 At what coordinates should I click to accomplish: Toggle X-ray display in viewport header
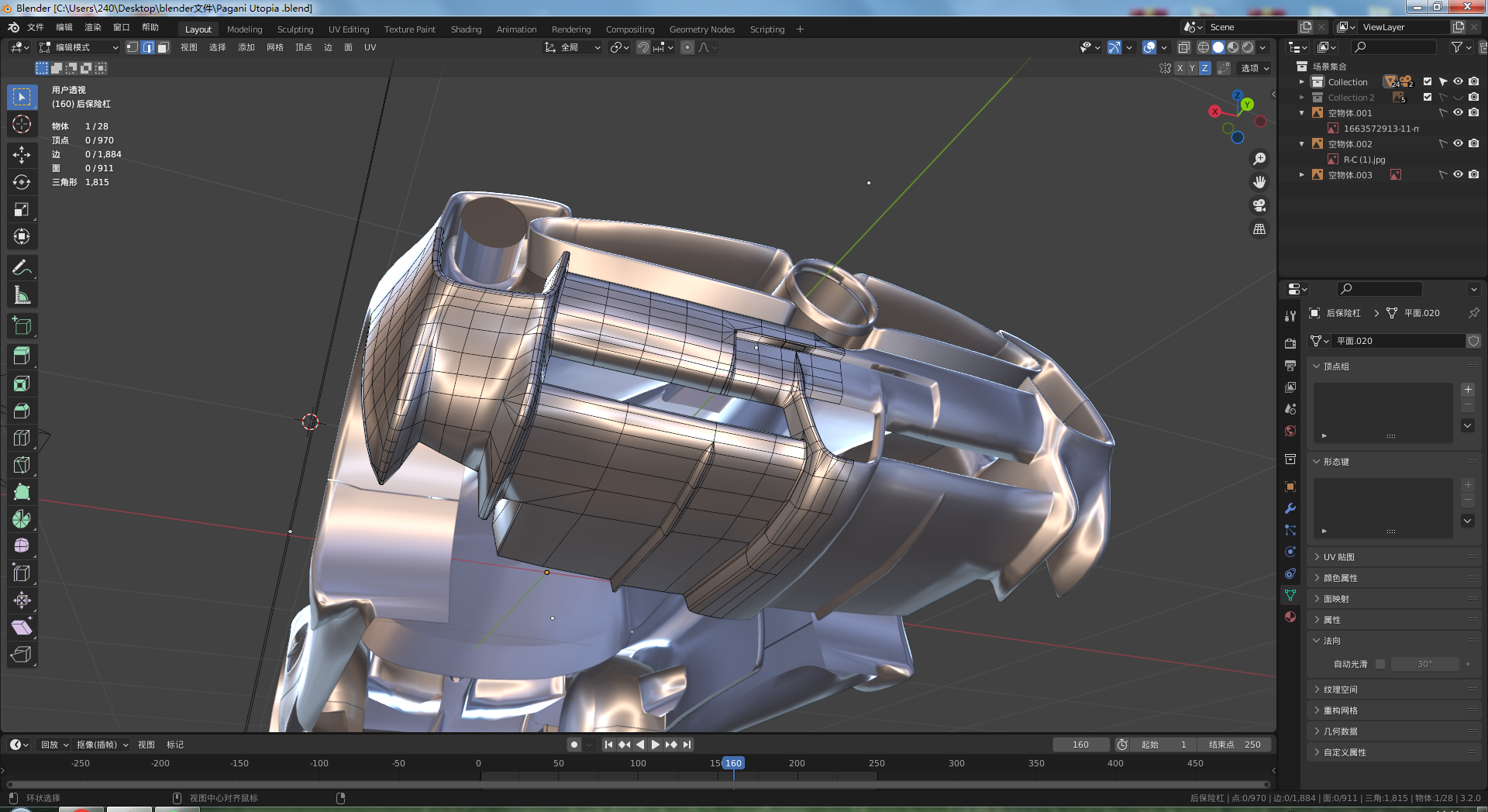pos(1183,47)
